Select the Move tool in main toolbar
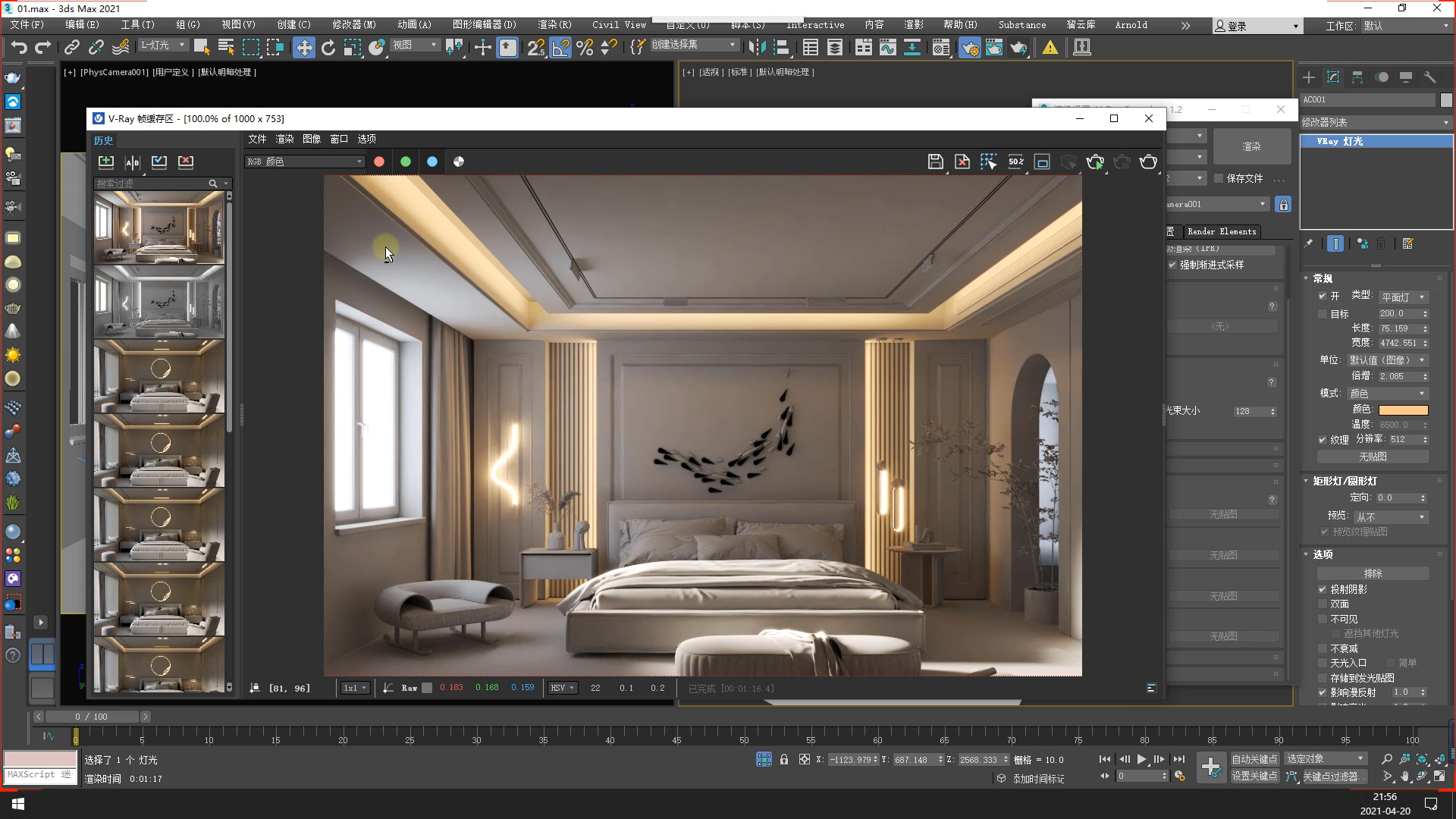 [303, 48]
